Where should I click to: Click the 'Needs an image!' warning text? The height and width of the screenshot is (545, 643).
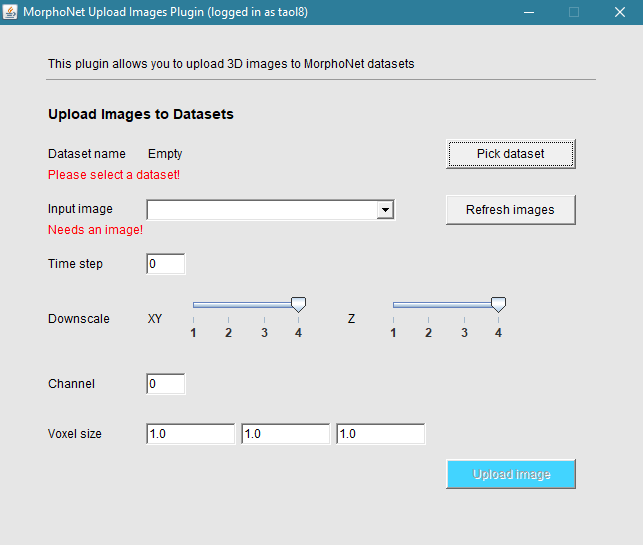(96, 230)
